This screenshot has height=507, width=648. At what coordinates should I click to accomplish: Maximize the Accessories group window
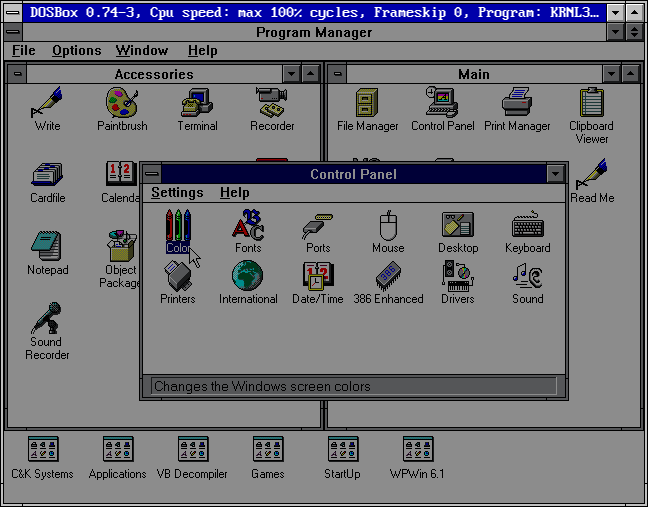310,74
